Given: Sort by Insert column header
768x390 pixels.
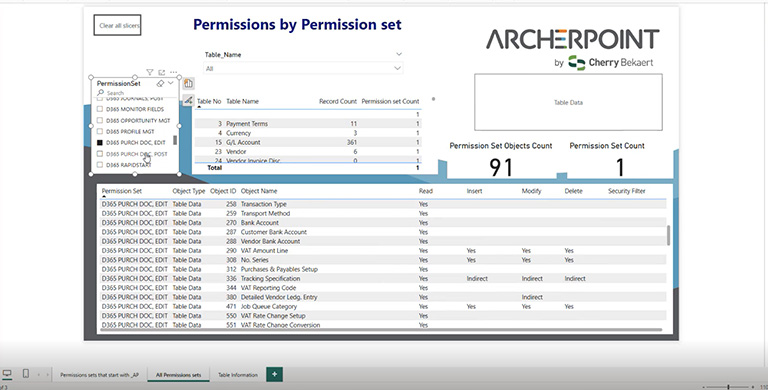Looking at the screenshot, I should point(474,191).
